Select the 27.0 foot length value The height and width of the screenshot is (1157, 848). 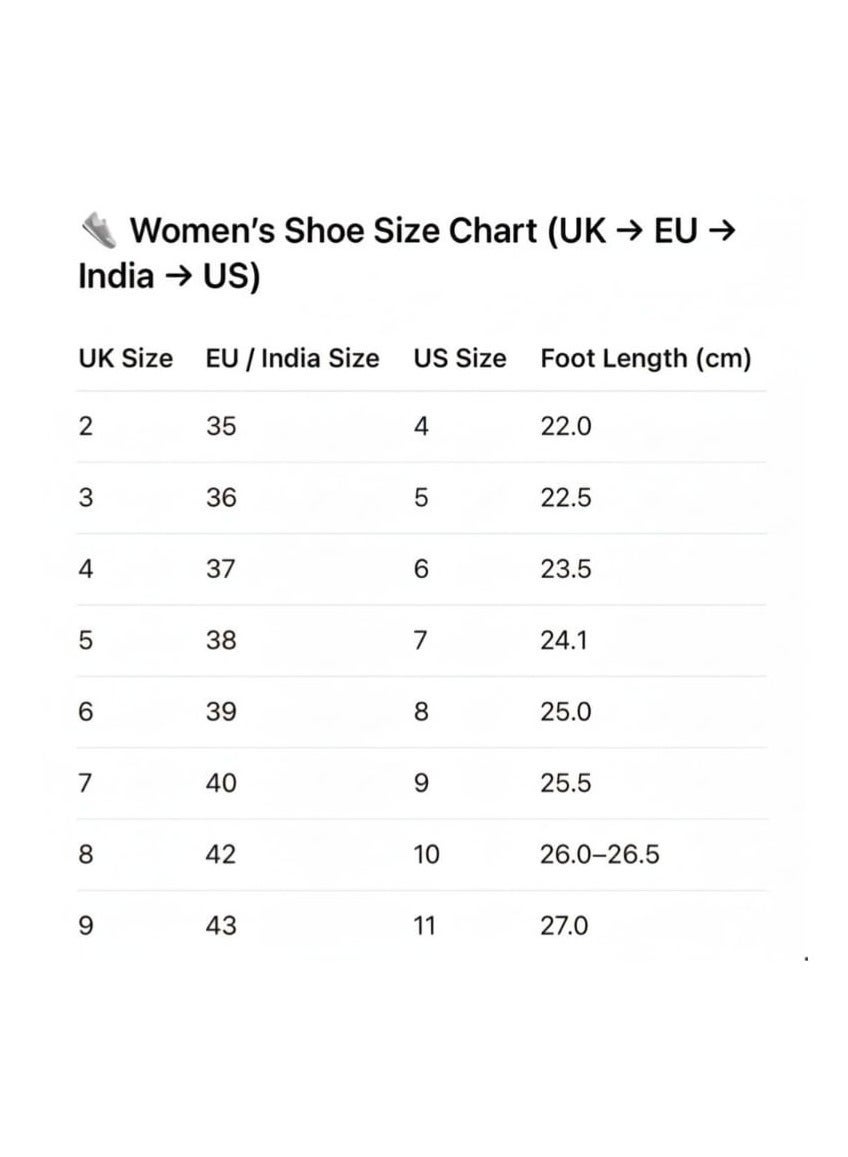pos(564,925)
